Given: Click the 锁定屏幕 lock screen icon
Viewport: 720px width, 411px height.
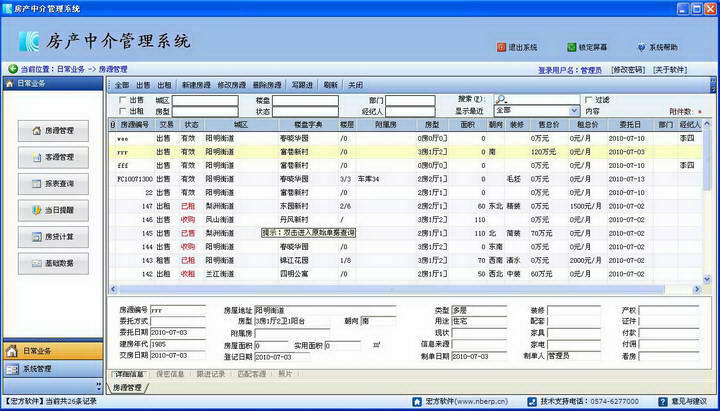Looking at the screenshot, I should click(x=572, y=47).
